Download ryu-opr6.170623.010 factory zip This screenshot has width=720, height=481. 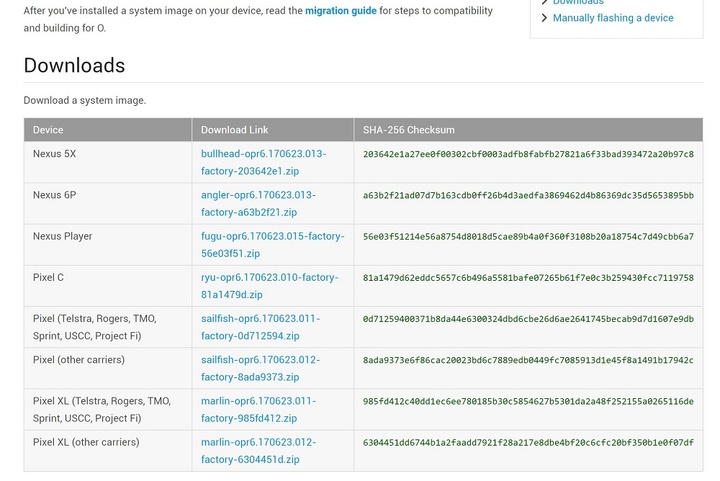click(270, 286)
